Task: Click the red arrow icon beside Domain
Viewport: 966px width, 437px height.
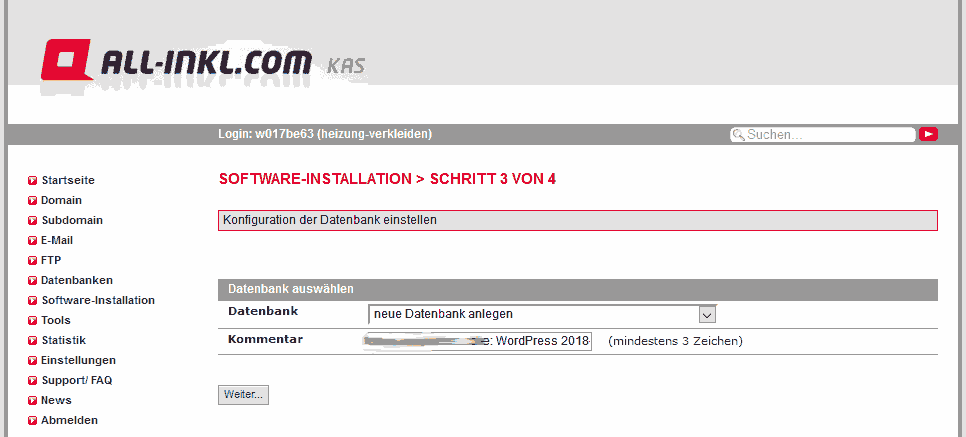Action: [33, 200]
